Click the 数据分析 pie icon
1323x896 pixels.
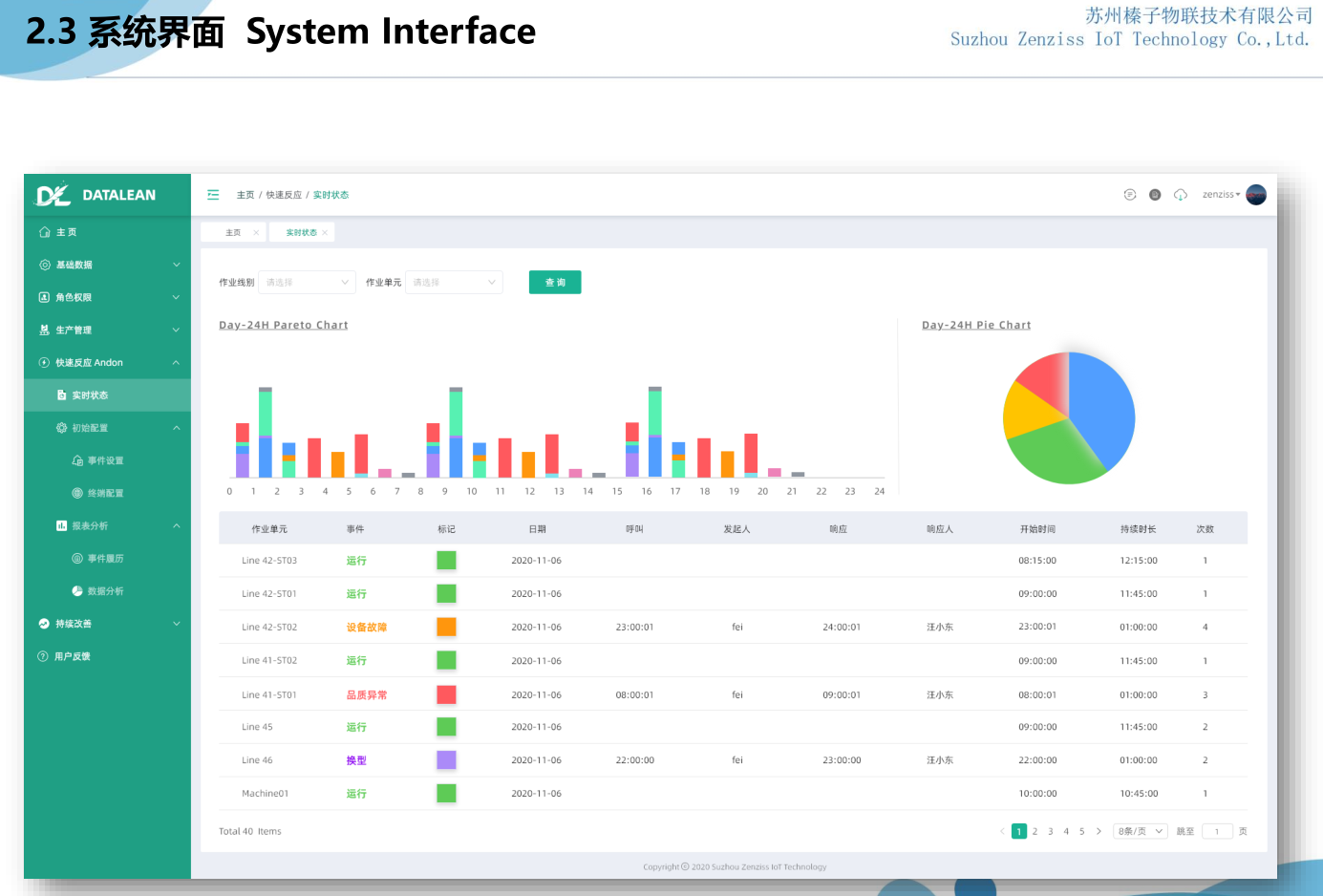pos(77,591)
